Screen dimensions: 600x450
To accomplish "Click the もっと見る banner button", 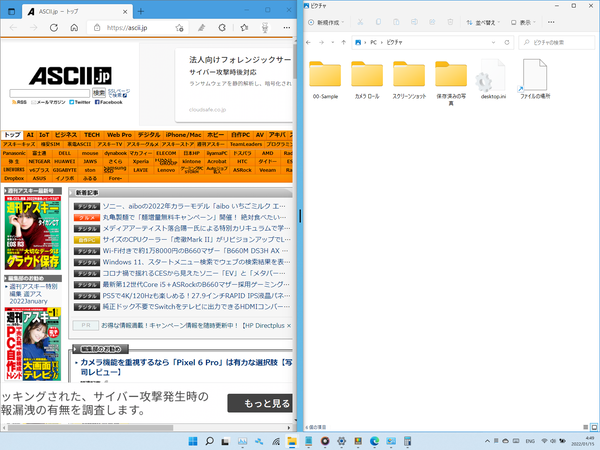I will click(260, 403).
